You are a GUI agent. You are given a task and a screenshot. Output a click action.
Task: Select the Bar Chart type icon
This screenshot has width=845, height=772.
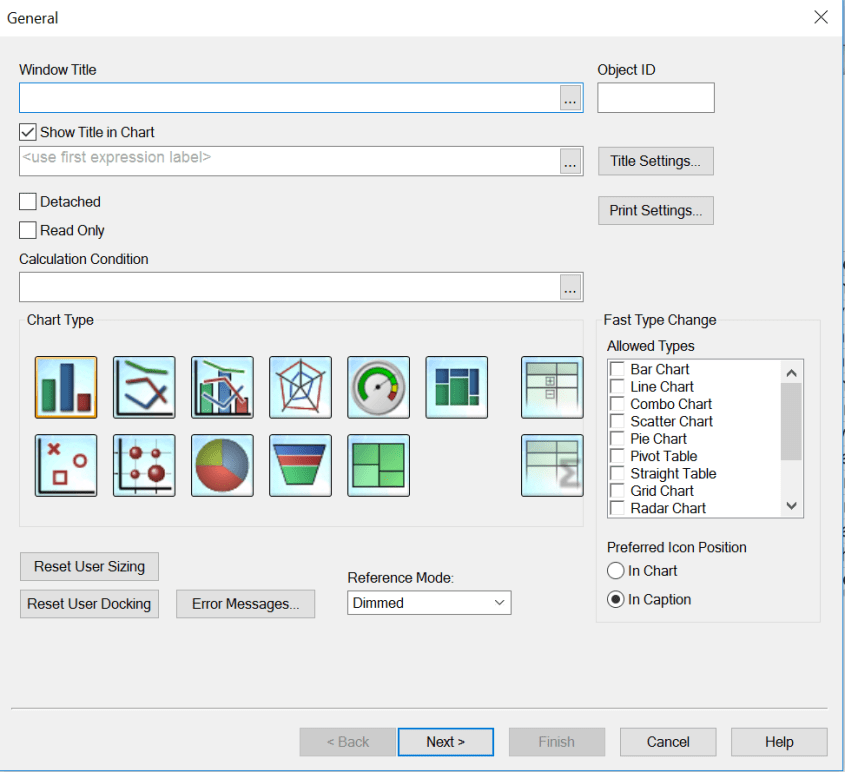65,387
